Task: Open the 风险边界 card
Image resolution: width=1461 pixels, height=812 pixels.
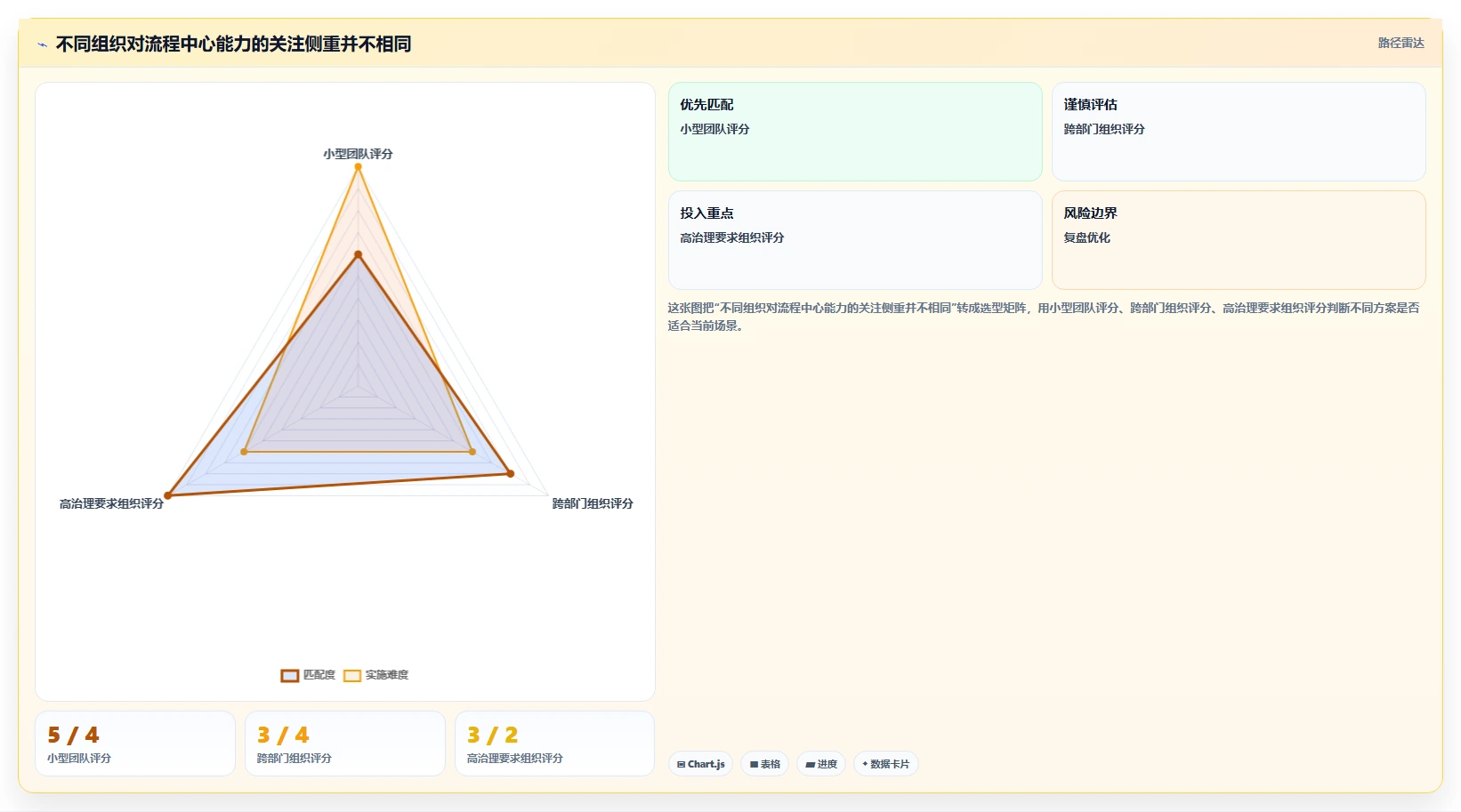Action: (x=1239, y=240)
